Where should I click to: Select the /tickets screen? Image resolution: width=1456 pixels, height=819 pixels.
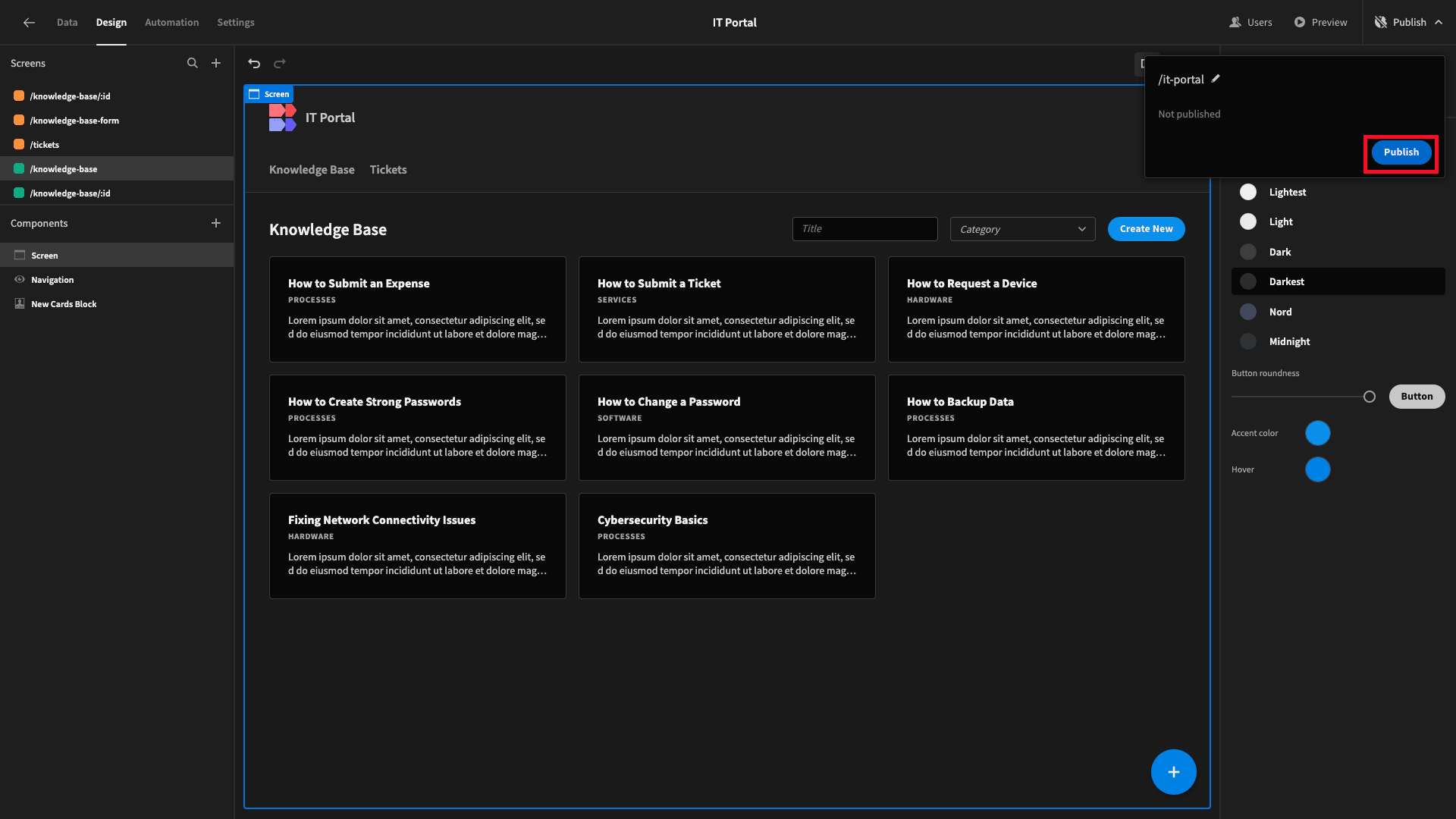(x=117, y=145)
